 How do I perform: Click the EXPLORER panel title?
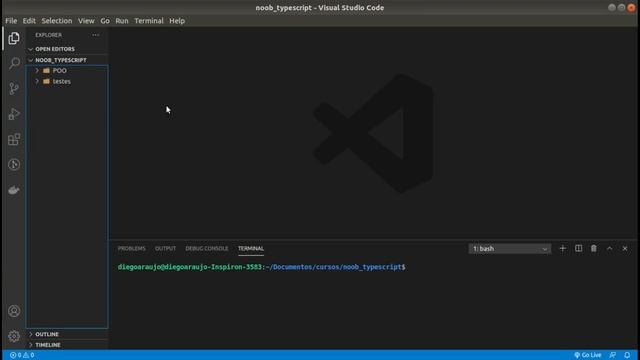pos(49,35)
